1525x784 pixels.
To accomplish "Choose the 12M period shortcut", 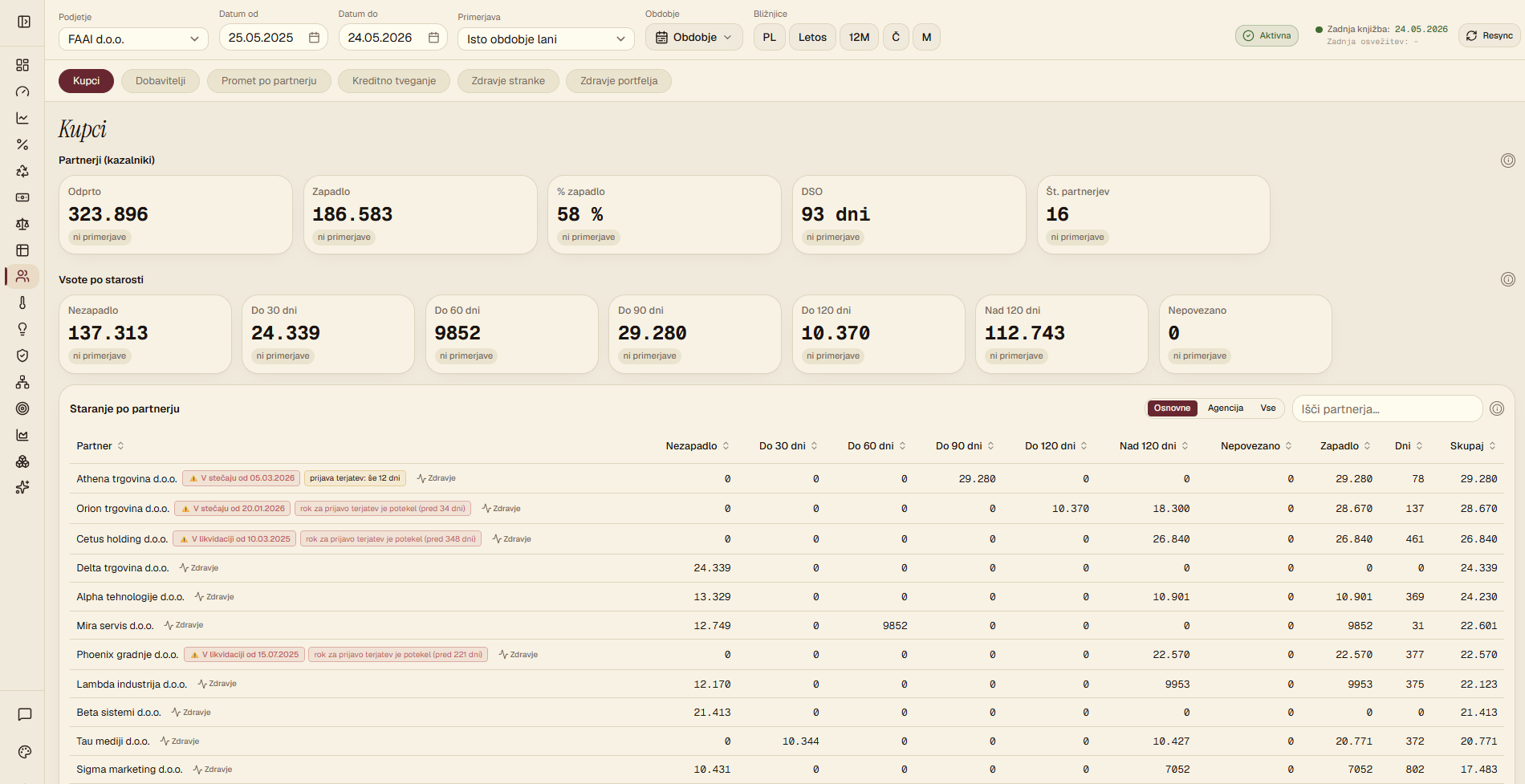I will tap(859, 37).
